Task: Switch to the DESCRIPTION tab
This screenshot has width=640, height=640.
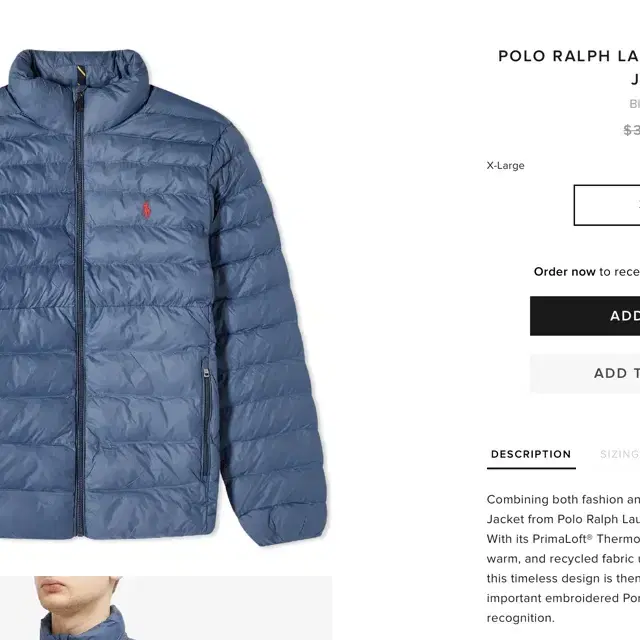Action: tap(531, 454)
